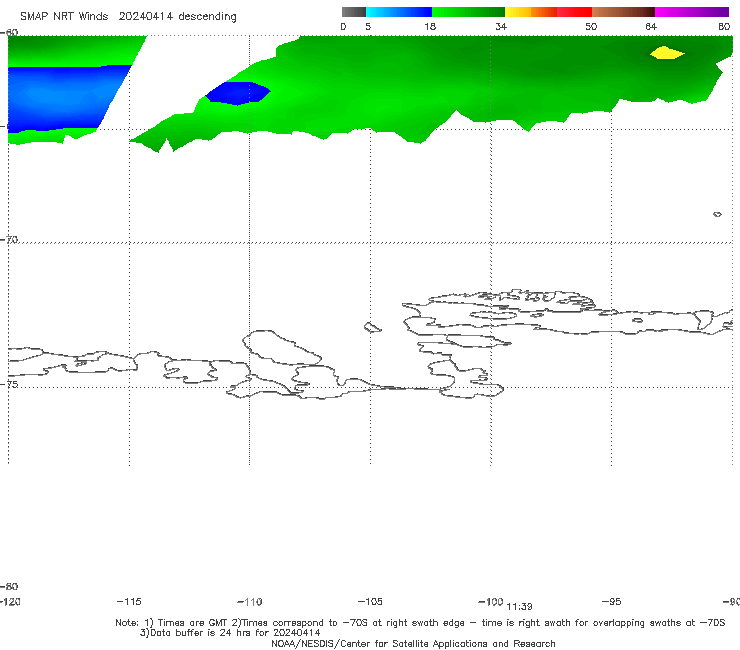
Task: Click the NOAA/NESDIS credit line
Action: 413,644
